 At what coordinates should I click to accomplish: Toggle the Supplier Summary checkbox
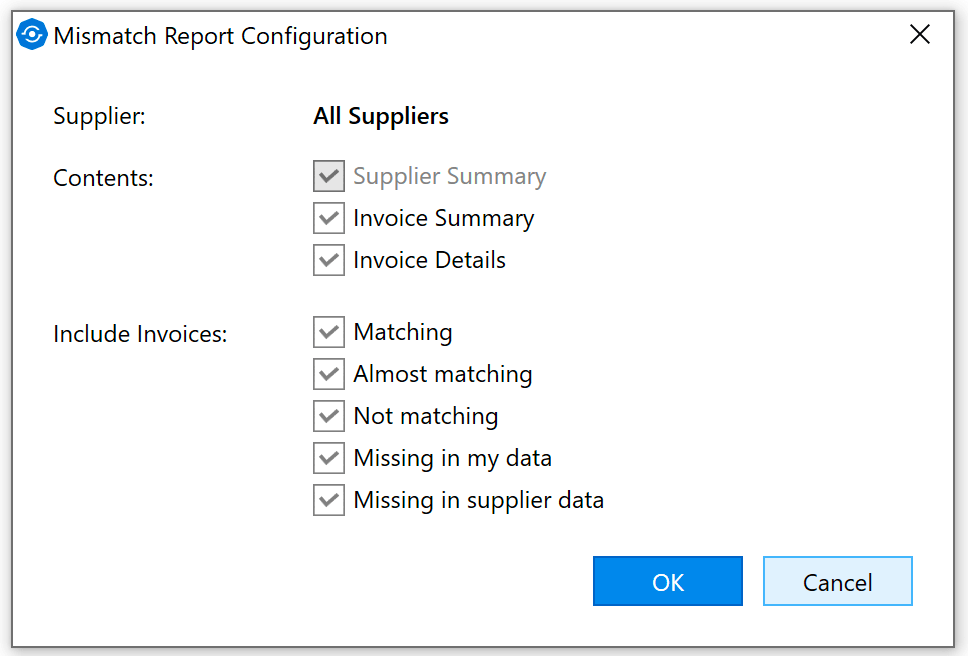click(x=329, y=177)
